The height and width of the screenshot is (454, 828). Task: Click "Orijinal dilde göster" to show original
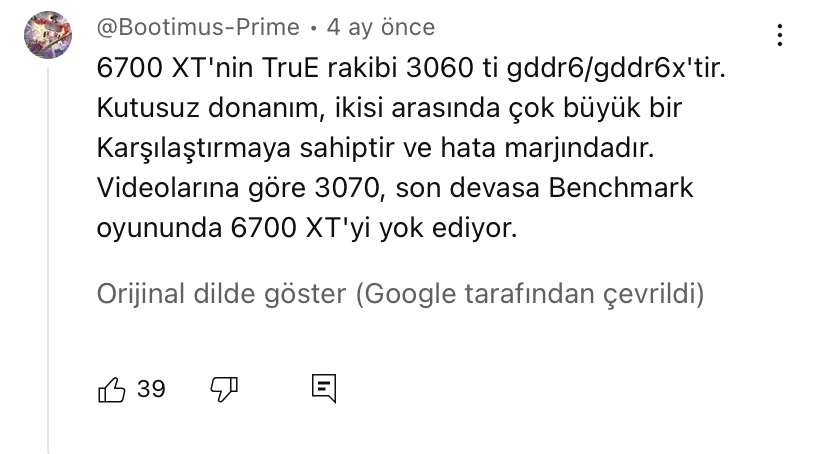tap(221, 294)
